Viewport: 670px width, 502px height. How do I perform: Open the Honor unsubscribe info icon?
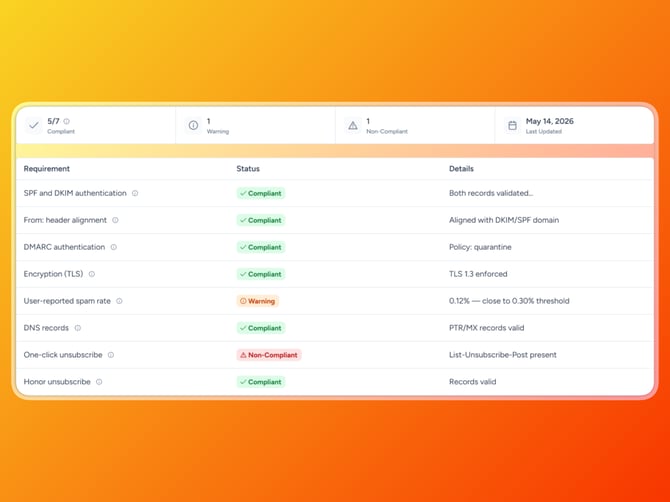99,382
